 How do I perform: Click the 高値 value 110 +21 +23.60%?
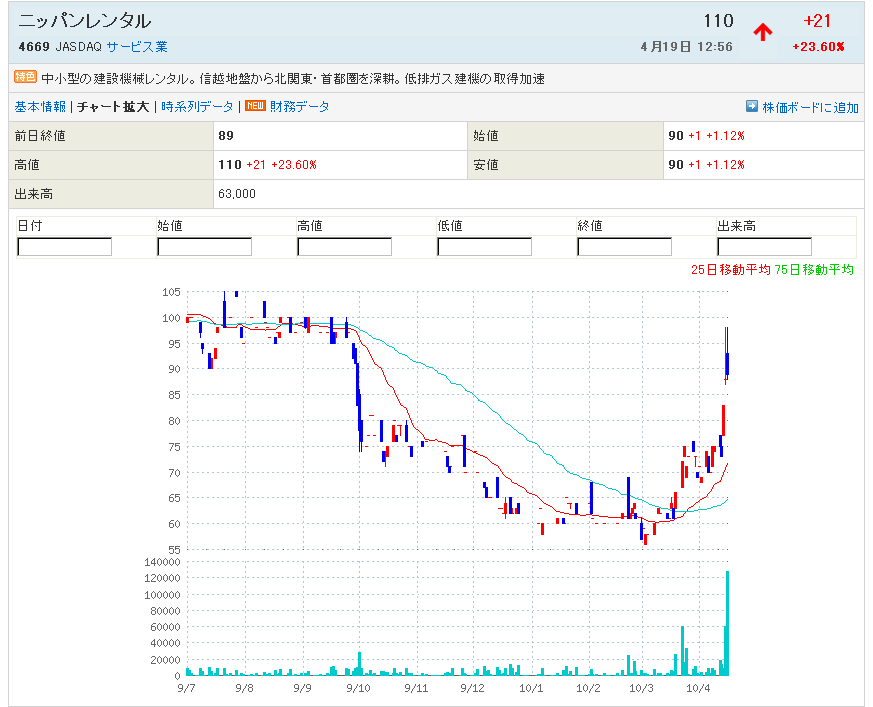pyautogui.click(x=267, y=164)
